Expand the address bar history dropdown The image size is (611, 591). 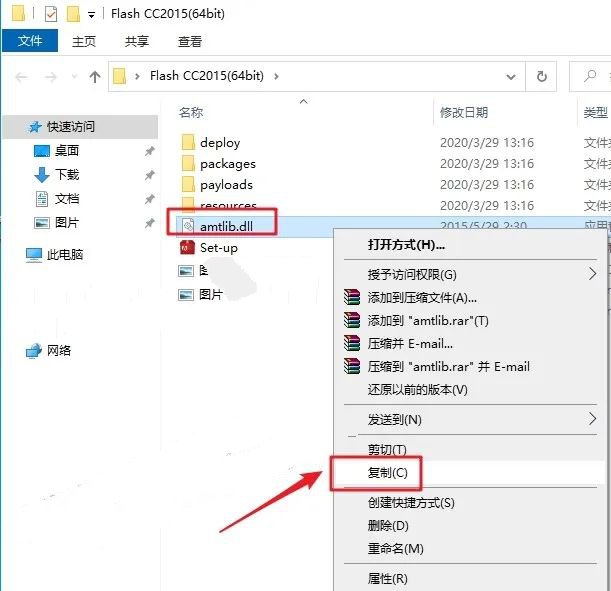click(x=511, y=77)
